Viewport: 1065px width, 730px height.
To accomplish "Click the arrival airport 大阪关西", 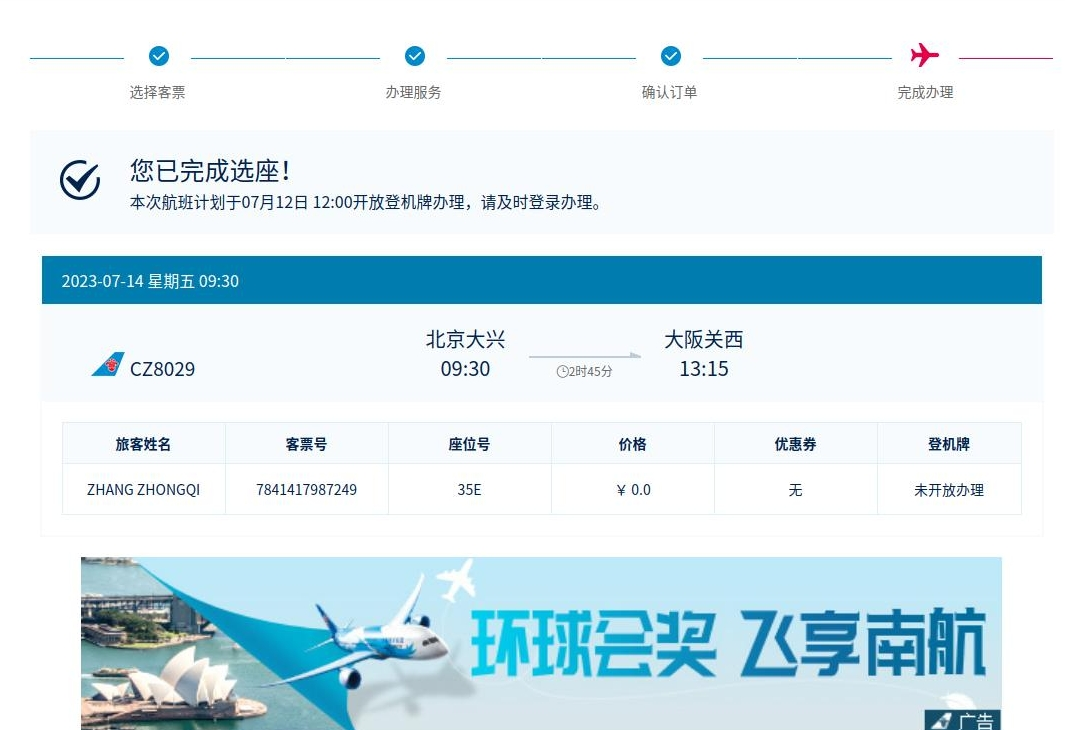I will 704,340.
